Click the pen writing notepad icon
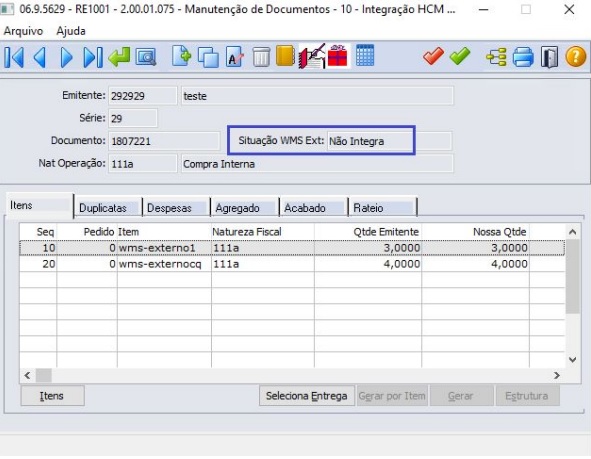The image size is (591, 459). point(312,56)
